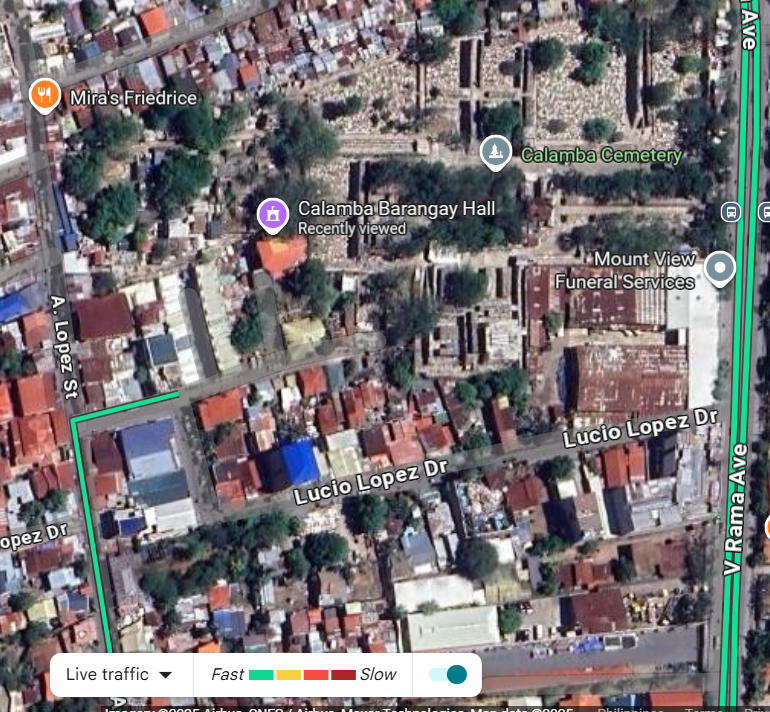Click the Calamba Barangay Hall purple pin
Image resolution: width=770 pixels, height=712 pixels.
pos(273,215)
